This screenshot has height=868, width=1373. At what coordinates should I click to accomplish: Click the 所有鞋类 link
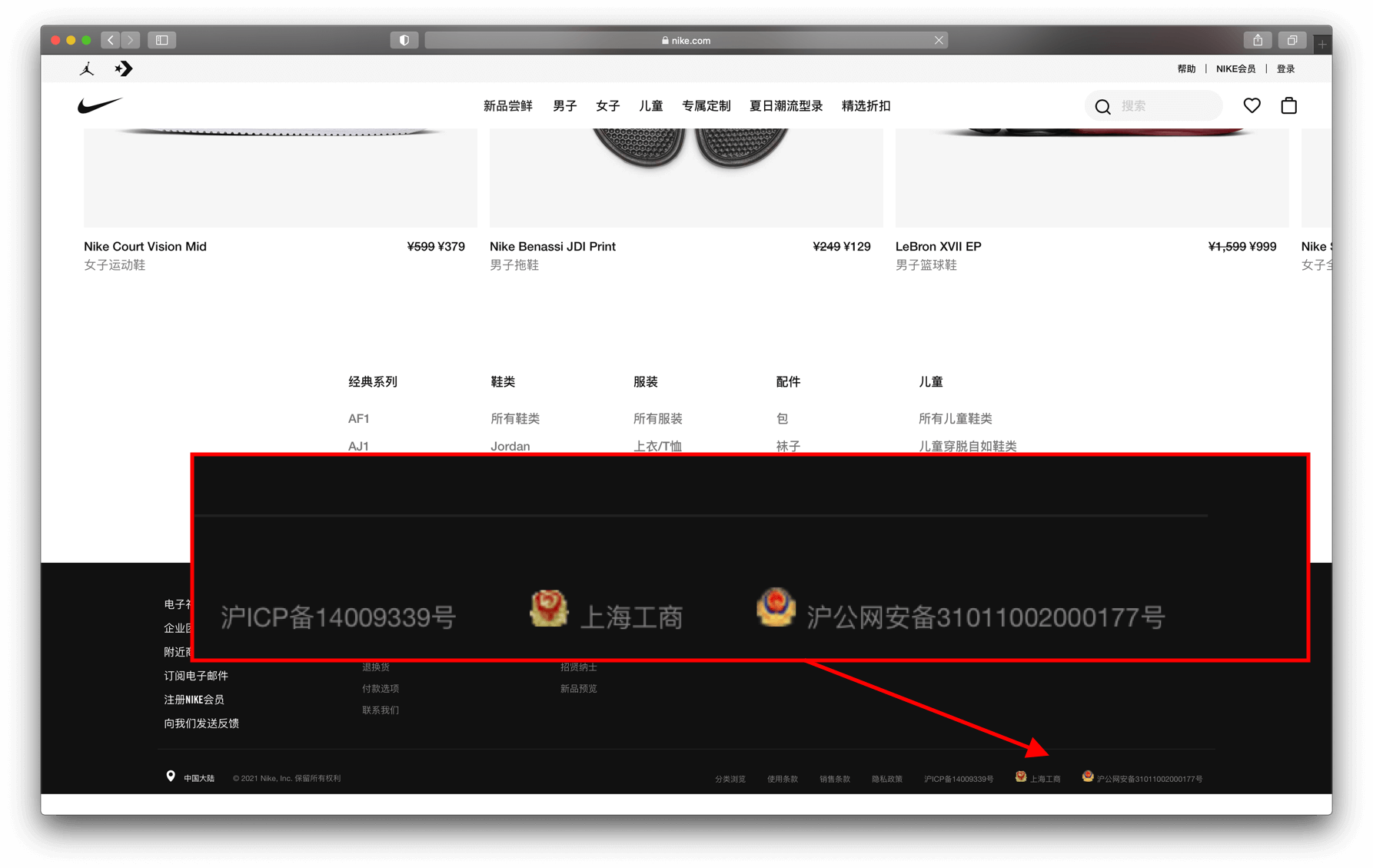tap(515, 418)
